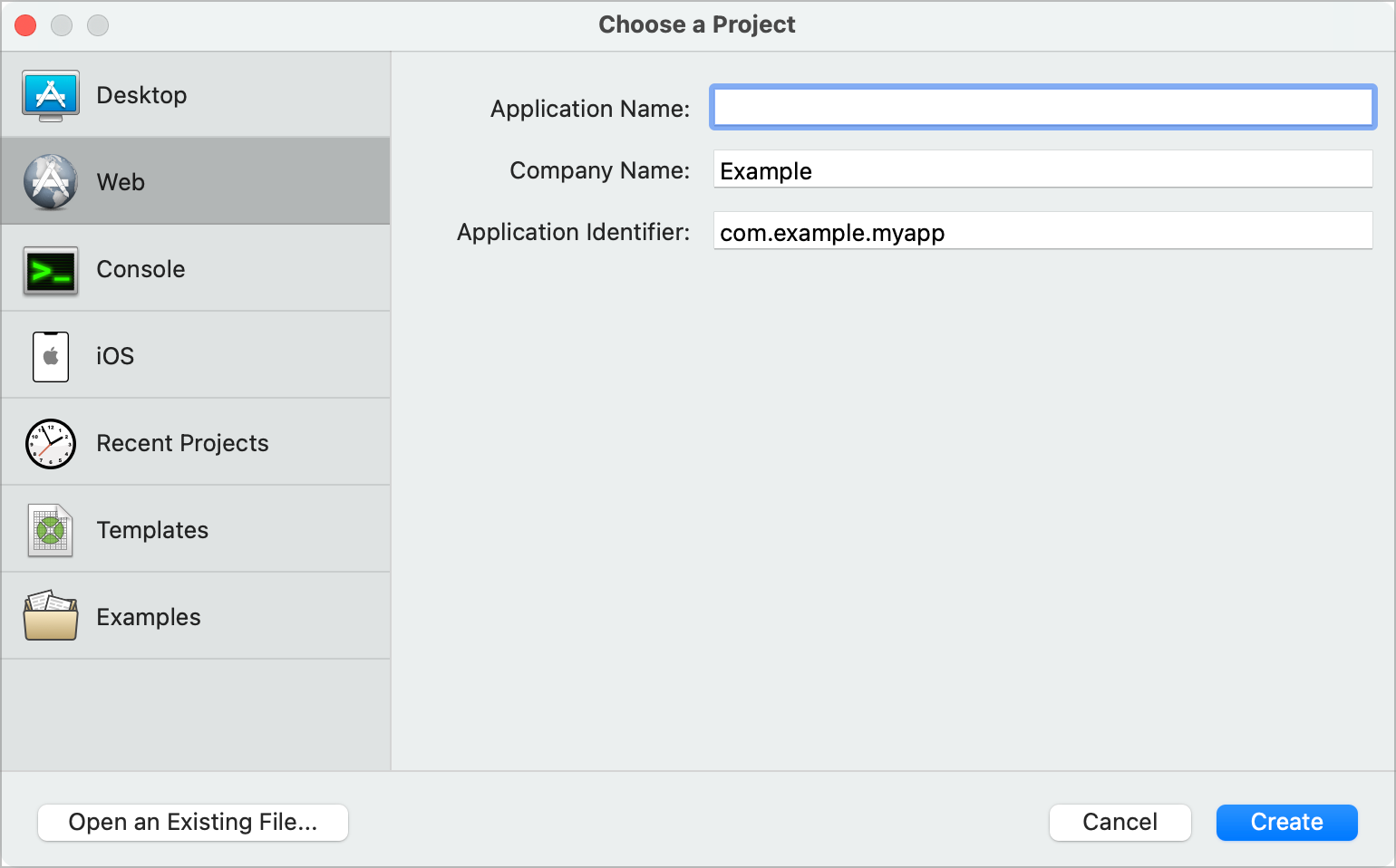Pick the Console terminal icon
The width and height of the screenshot is (1396, 868).
pos(51,269)
